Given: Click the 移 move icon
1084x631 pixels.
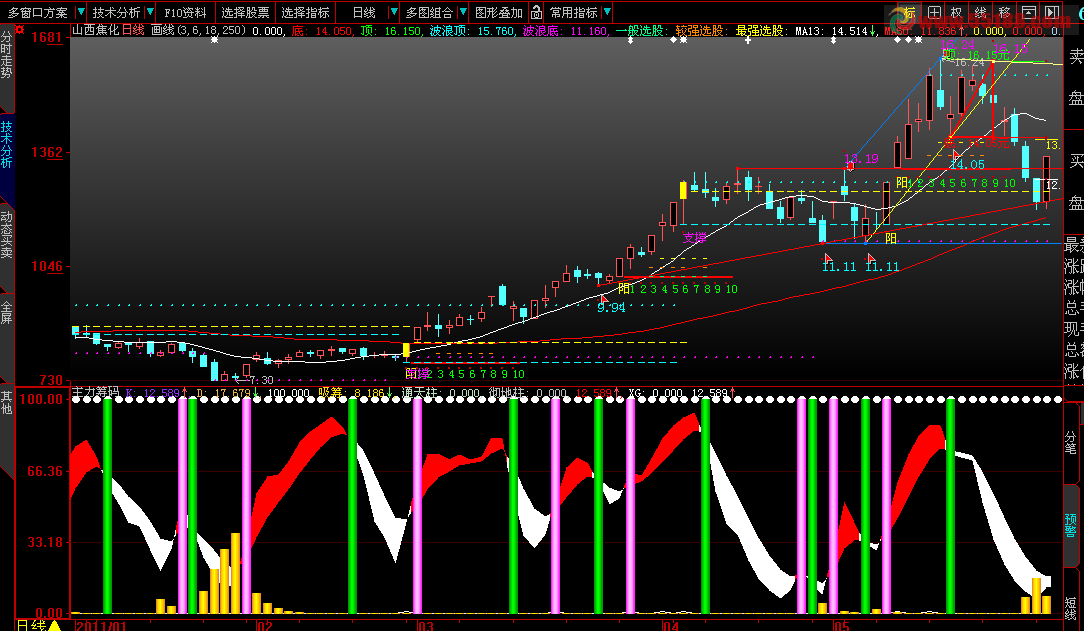Looking at the screenshot, I should tap(1004, 12).
